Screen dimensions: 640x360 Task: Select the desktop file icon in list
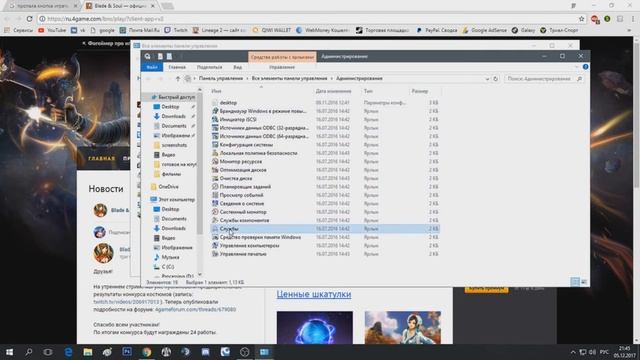point(215,103)
